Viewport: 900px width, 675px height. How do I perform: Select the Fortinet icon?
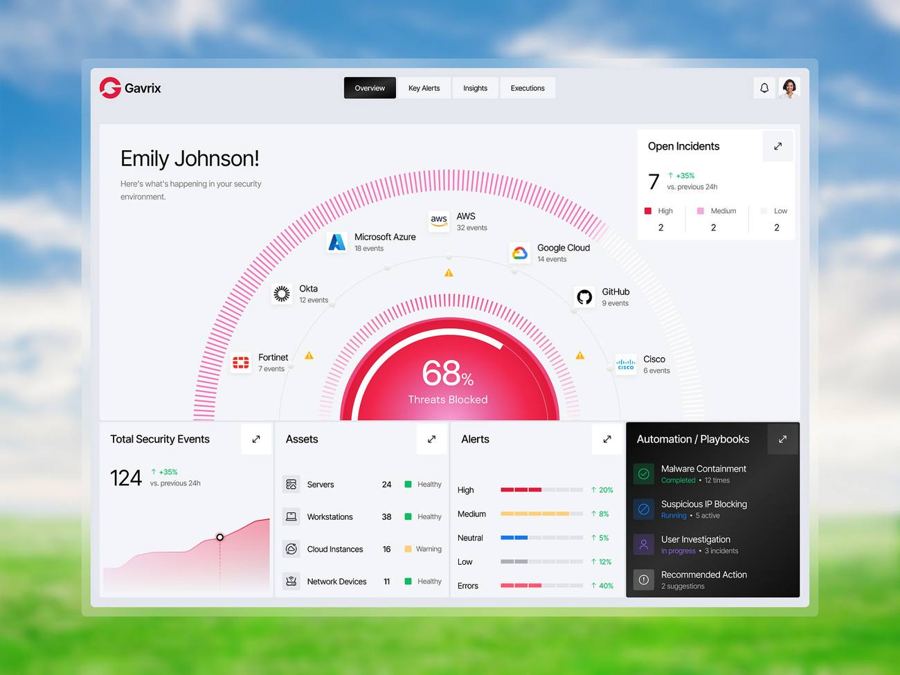241,363
